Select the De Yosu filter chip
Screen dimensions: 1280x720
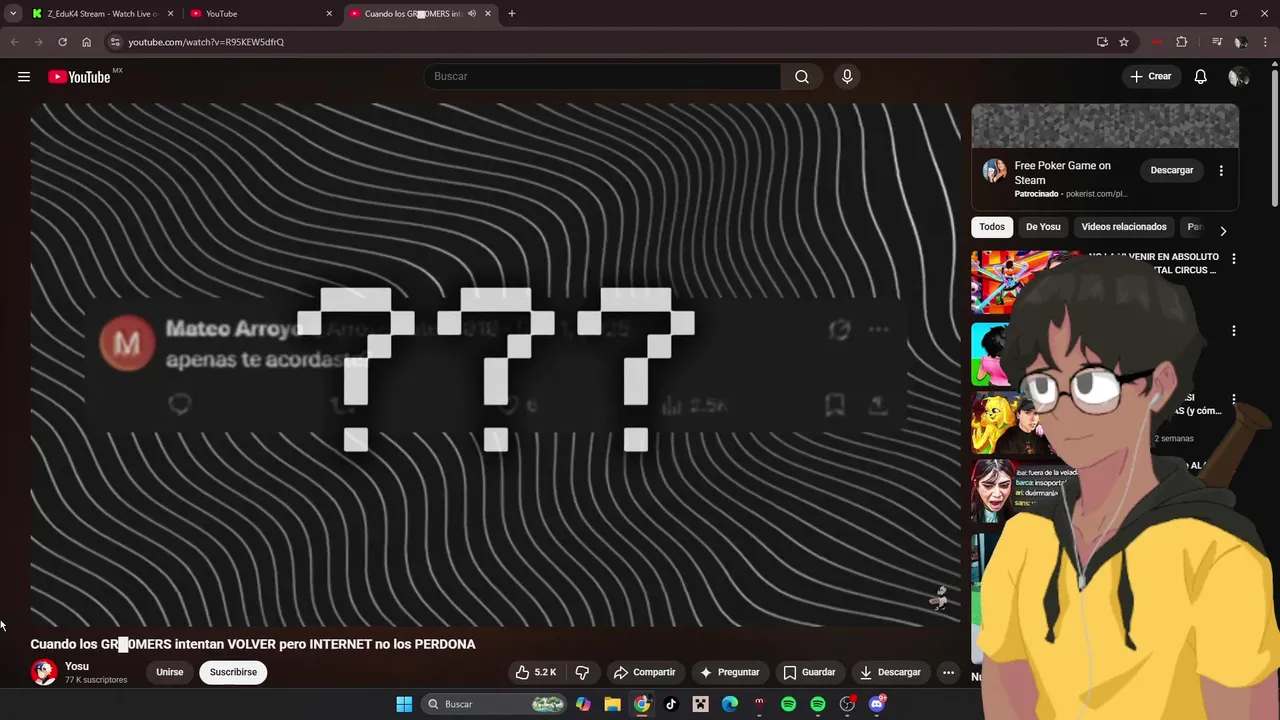[1043, 227]
